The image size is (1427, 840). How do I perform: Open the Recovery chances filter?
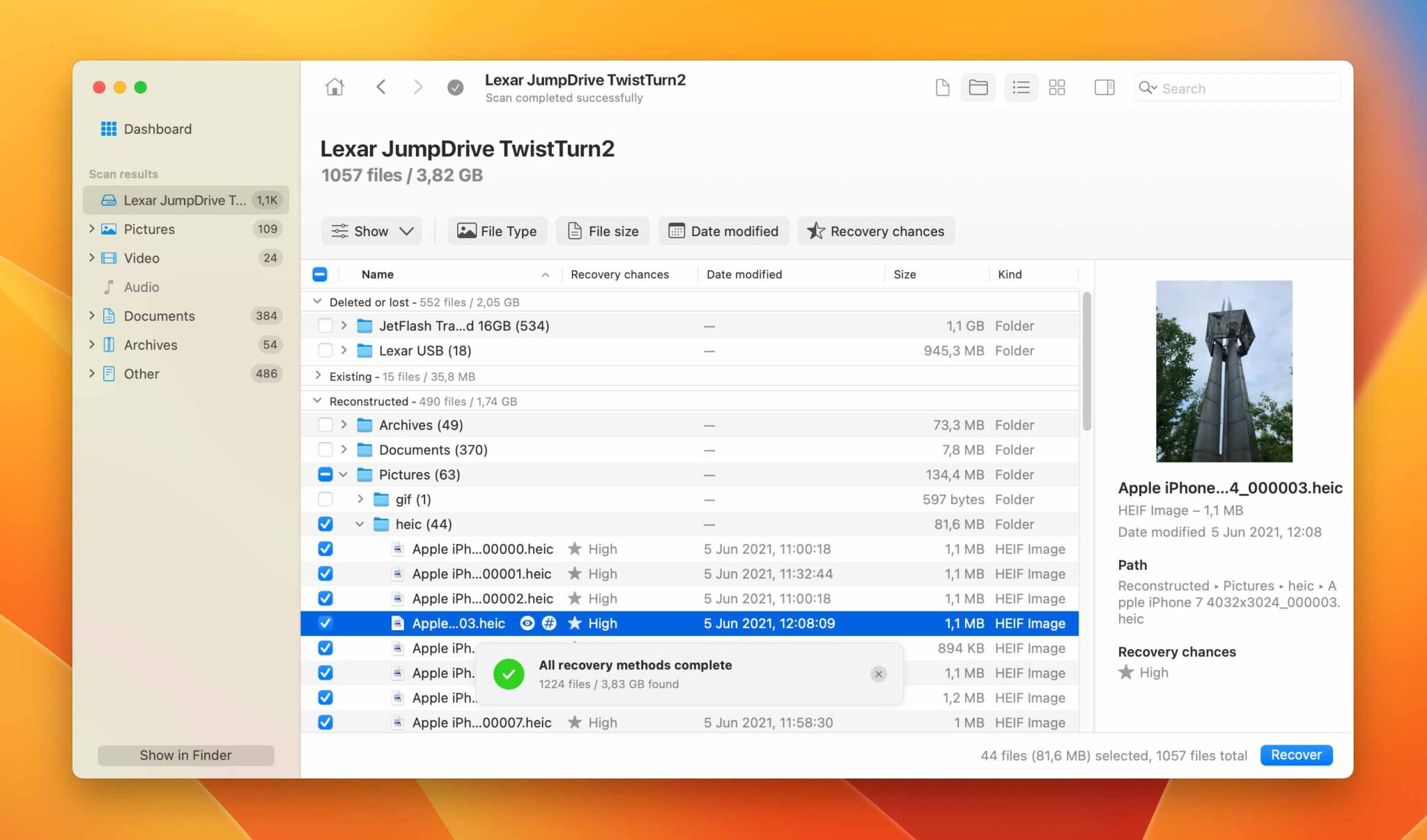[x=876, y=231]
